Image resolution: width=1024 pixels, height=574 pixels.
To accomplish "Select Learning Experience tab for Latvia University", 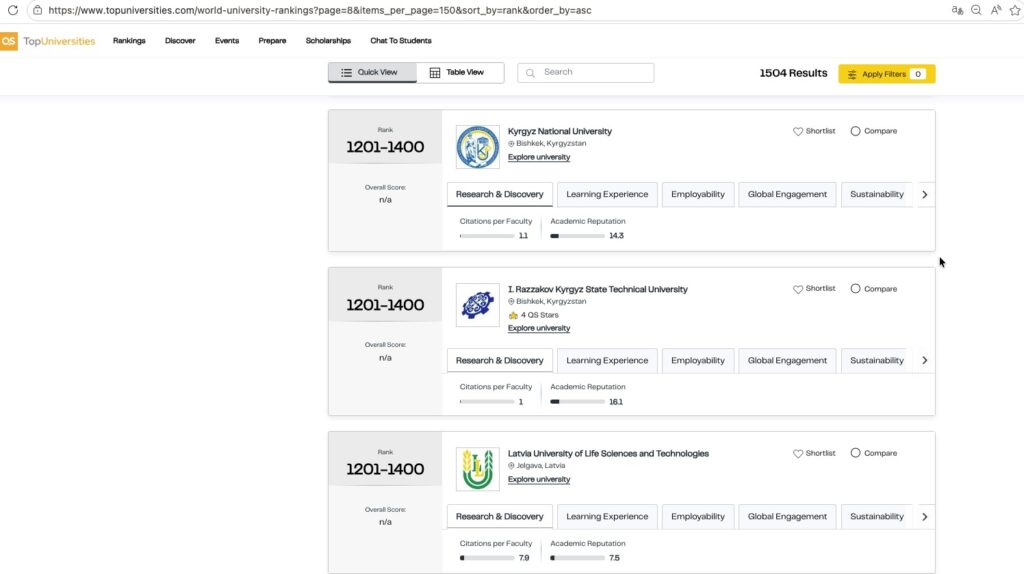I will point(607,517).
